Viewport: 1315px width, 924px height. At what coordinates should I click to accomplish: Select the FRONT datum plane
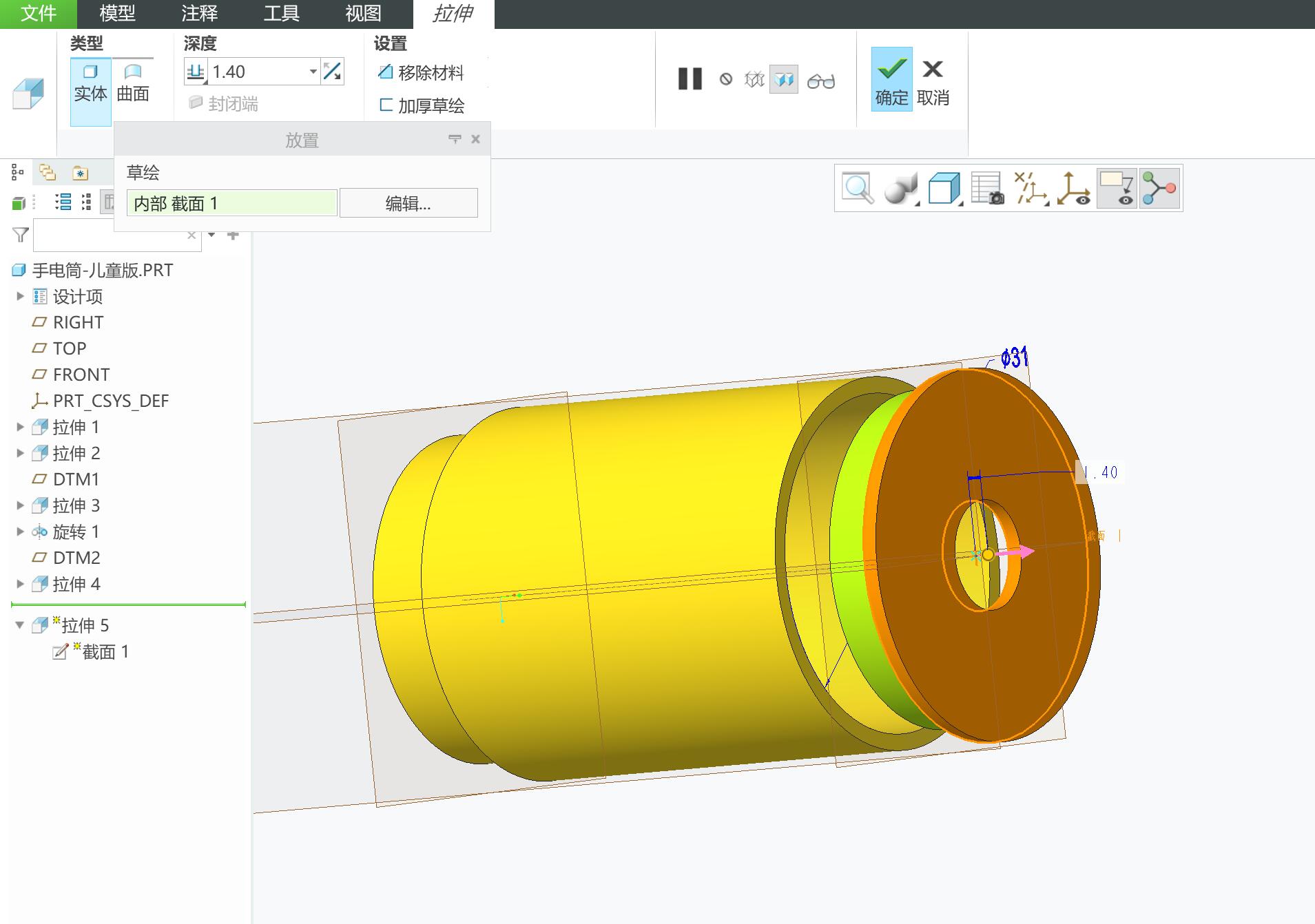(81, 375)
